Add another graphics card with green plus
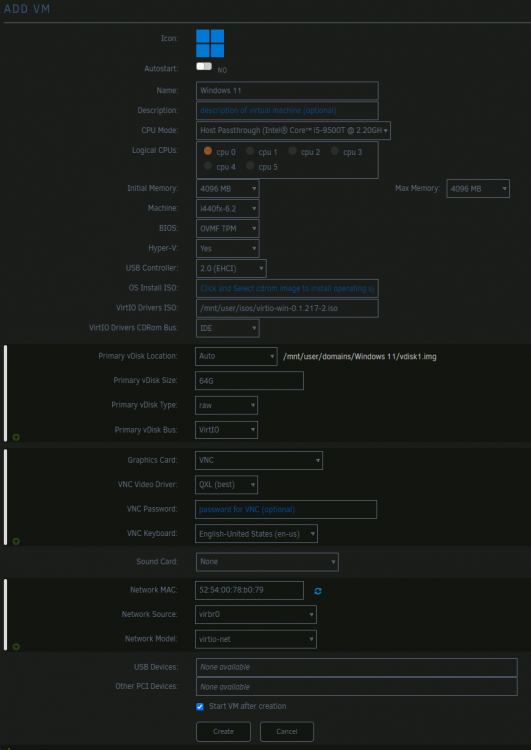 (16, 541)
